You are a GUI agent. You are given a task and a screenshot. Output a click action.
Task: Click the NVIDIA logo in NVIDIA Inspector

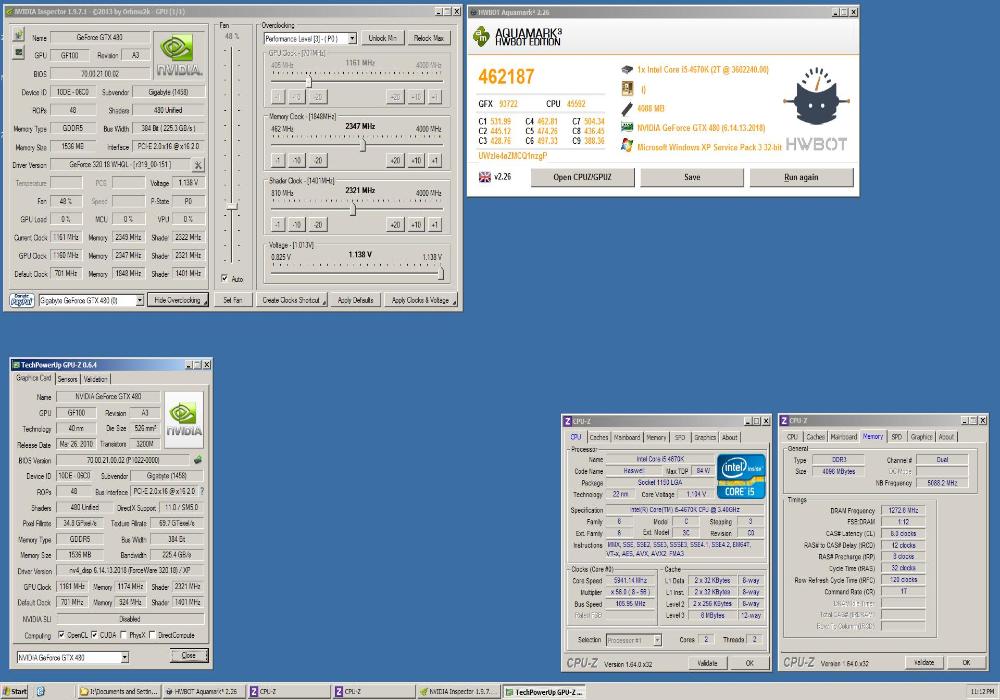179,55
